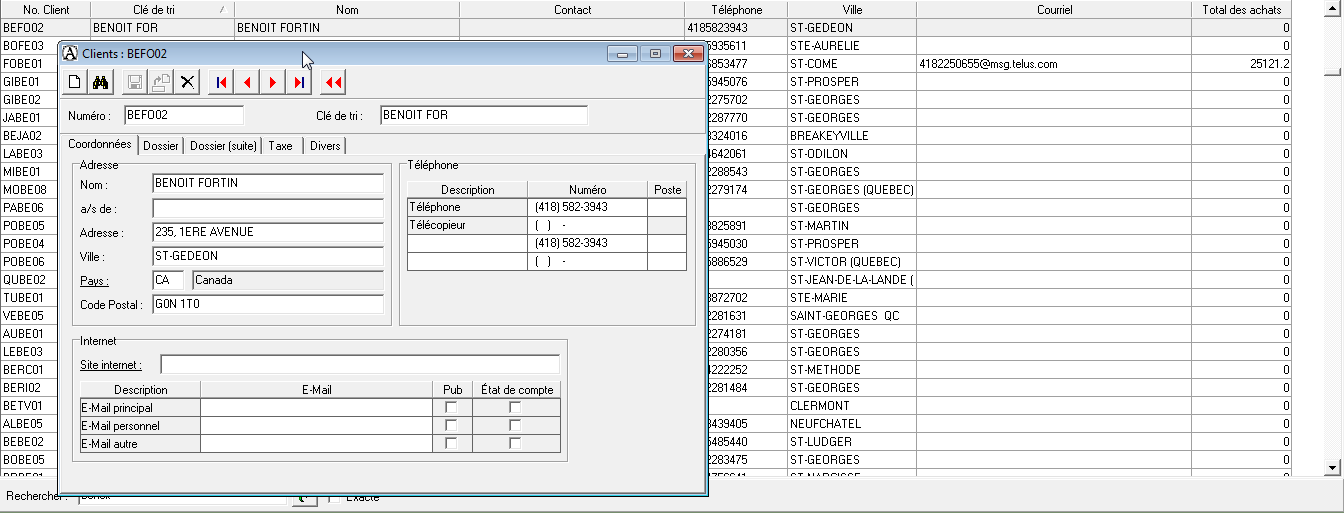Click the client list scrollbar down arrow
The height and width of the screenshot is (513, 1344).
point(1331,467)
